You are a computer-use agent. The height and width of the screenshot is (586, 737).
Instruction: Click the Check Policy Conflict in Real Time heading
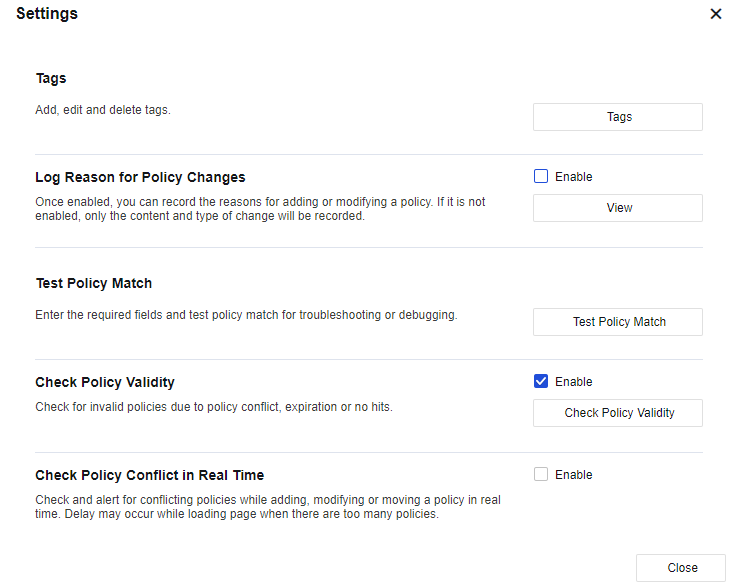149,475
